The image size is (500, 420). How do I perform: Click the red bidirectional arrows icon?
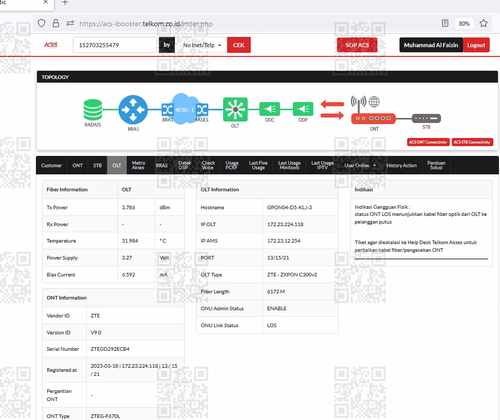coord(332,110)
